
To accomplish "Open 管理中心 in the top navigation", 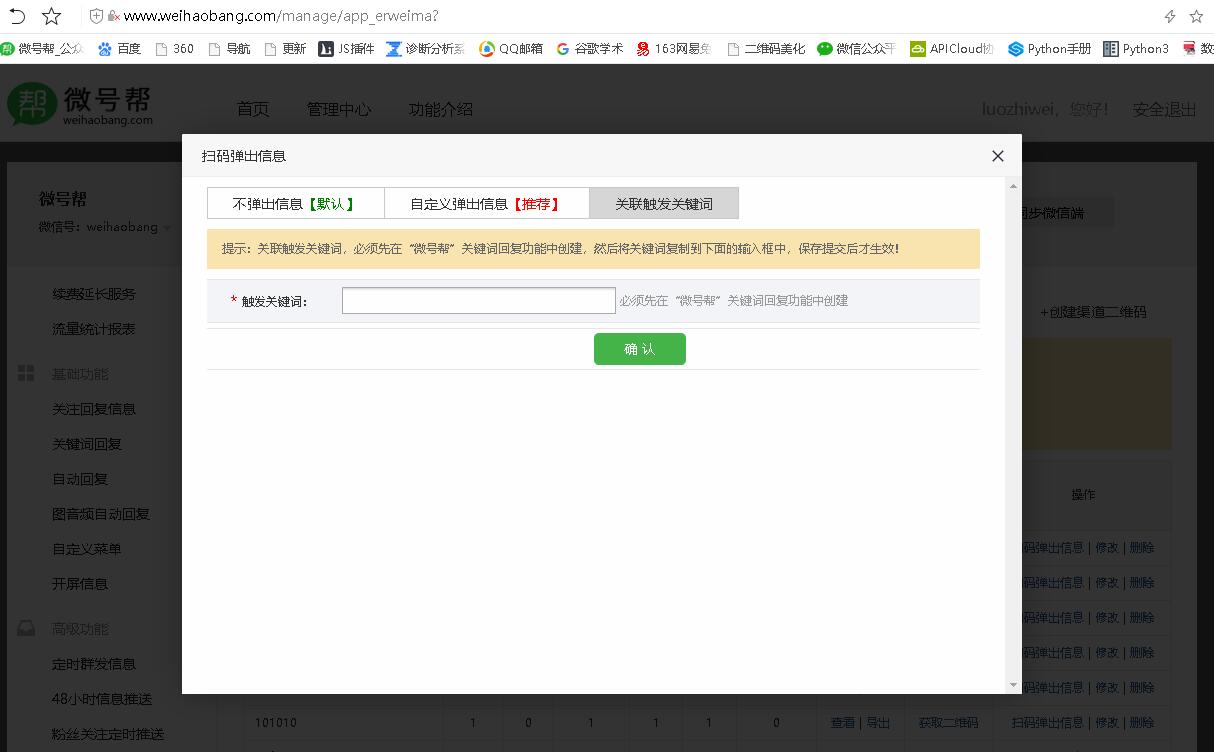I will pyautogui.click(x=338, y=109).
